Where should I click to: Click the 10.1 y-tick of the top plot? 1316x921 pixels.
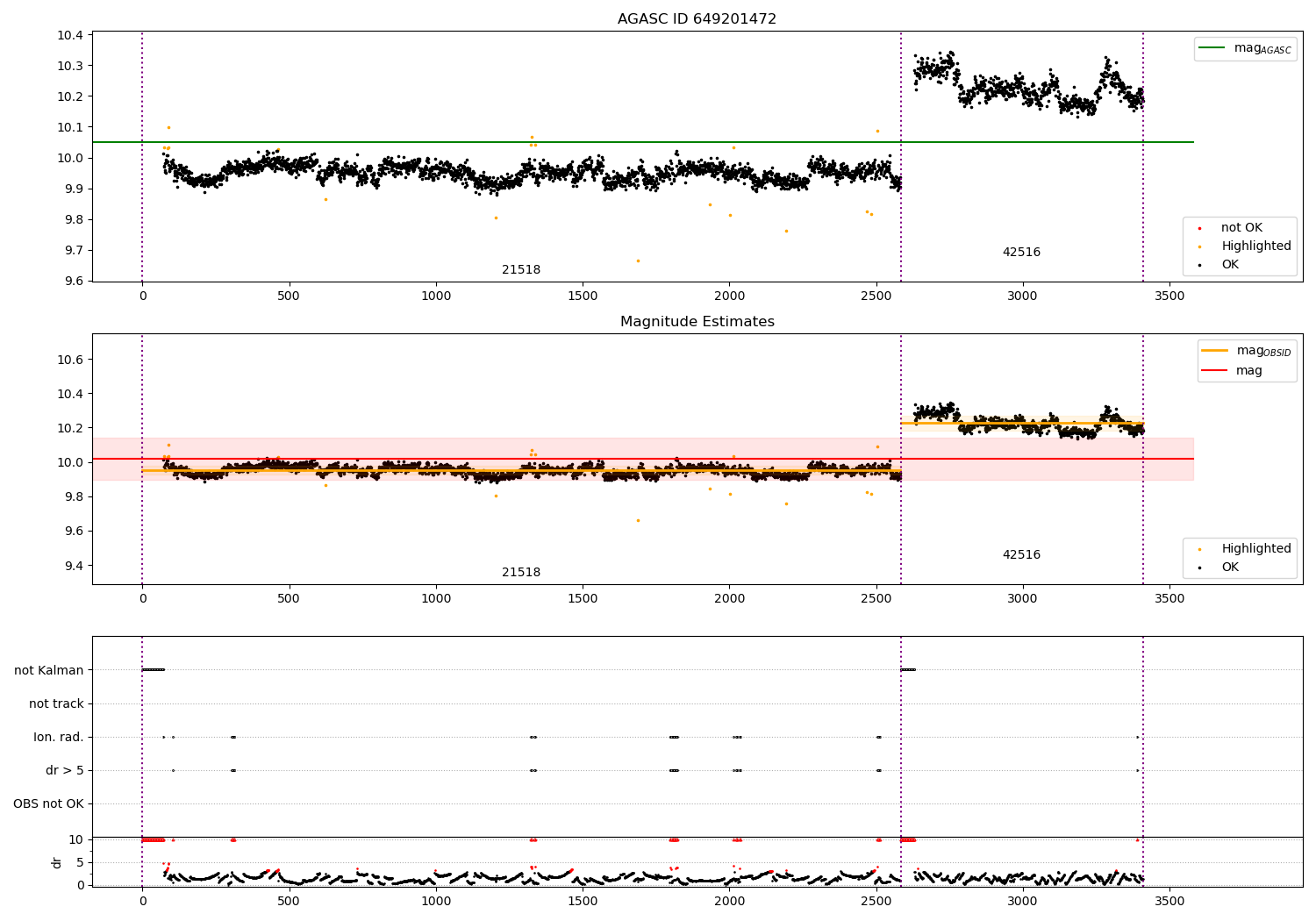(x=70, y=127)
